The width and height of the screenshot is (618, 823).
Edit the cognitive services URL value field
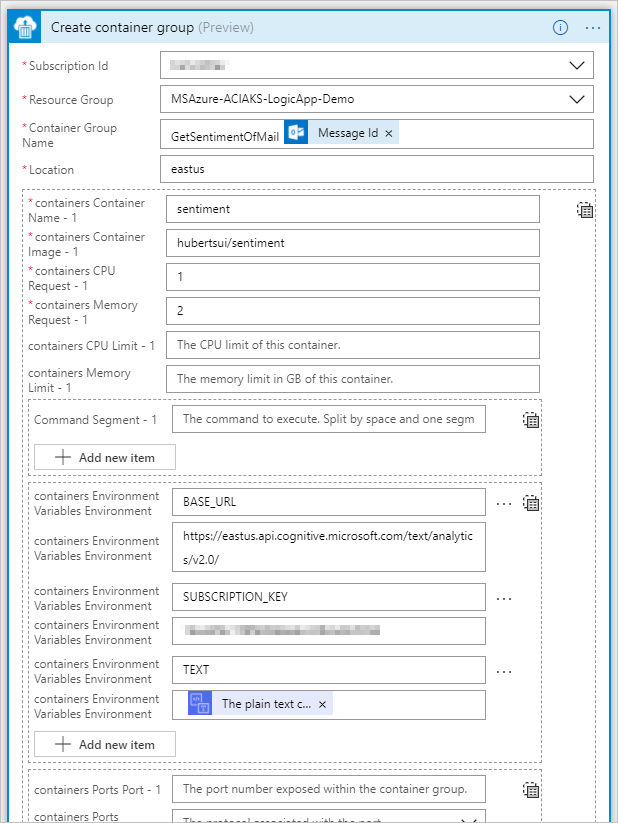pyautogui.click(x=329, y=547)
